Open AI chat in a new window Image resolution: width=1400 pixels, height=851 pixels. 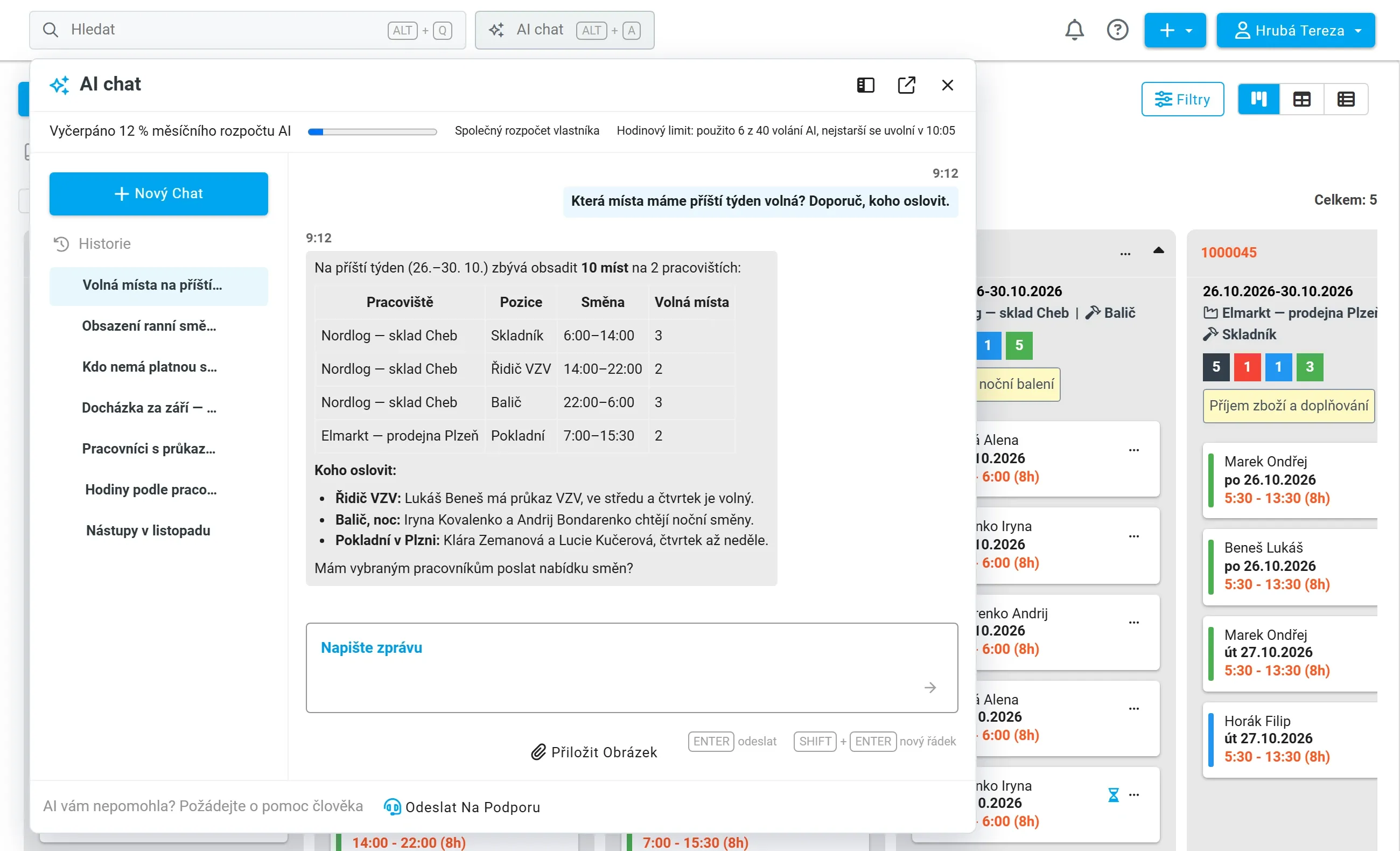tap(906, 85)
